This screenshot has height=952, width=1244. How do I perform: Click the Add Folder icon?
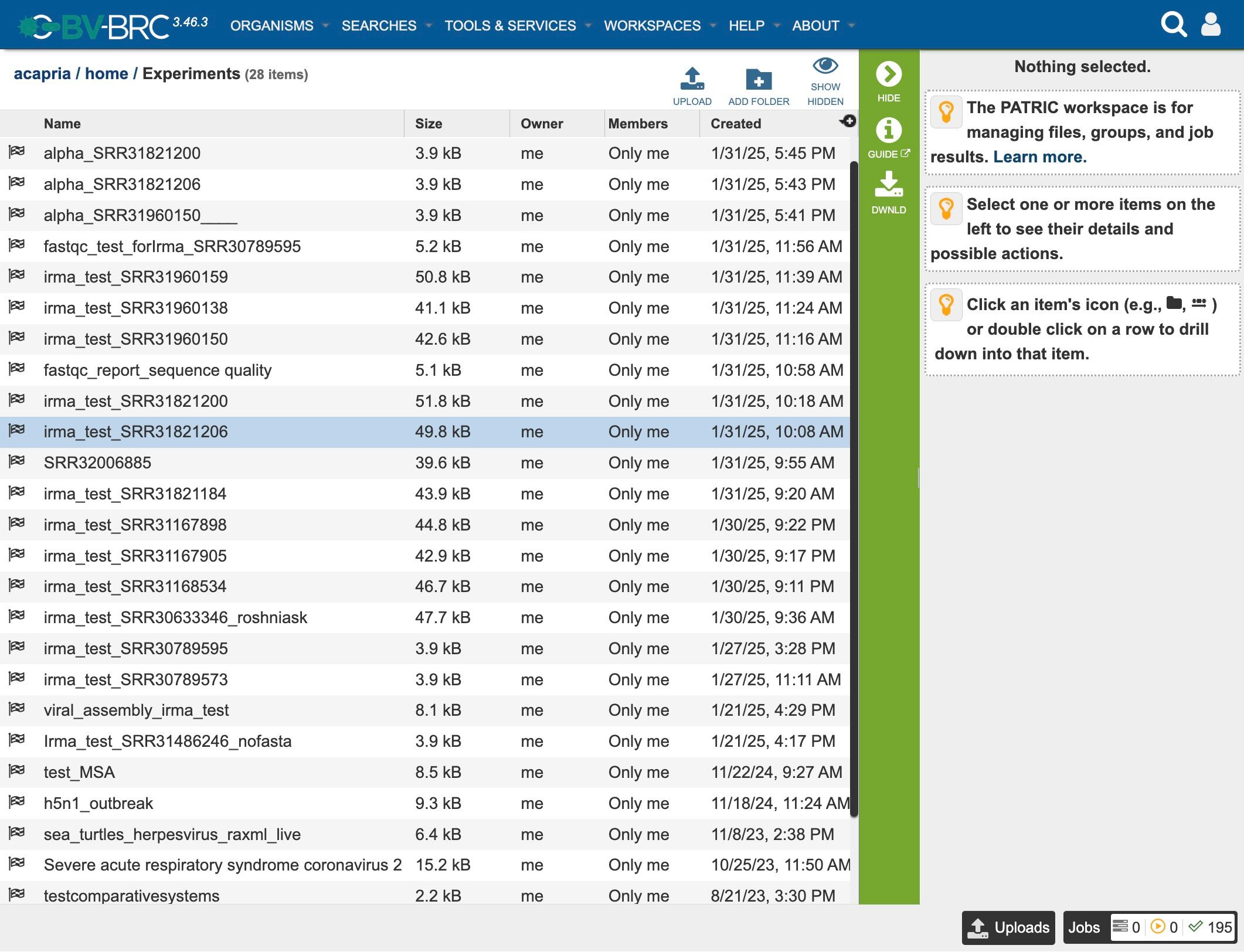[758, 79]
